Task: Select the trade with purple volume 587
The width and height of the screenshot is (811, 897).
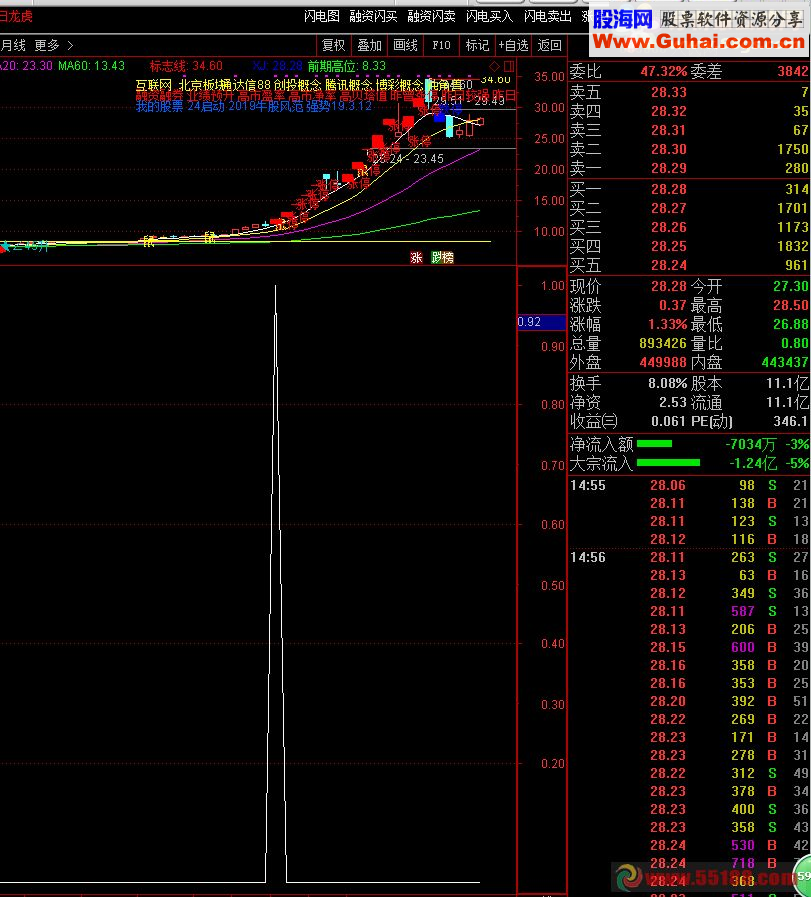Action: click(x=689, y=612)
